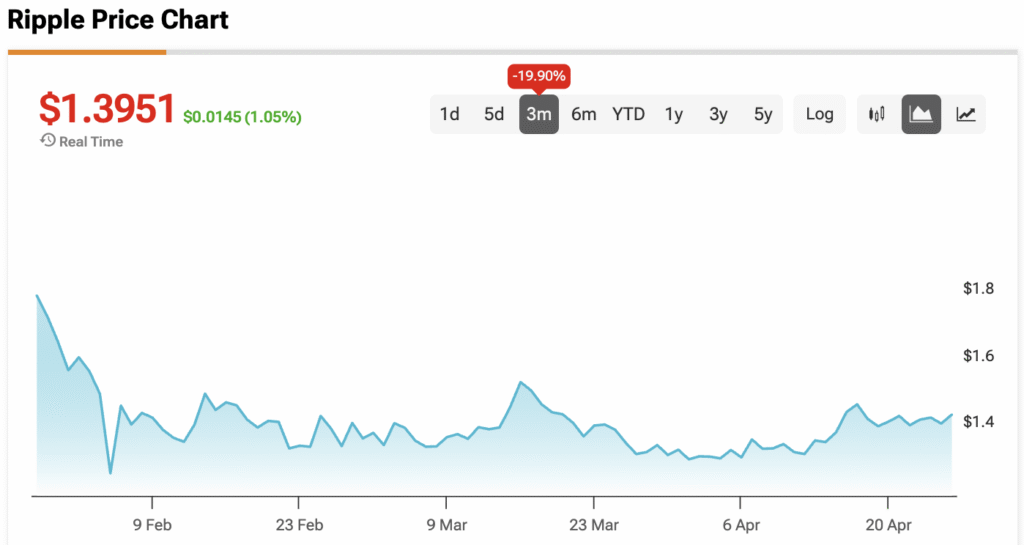Image resolution: width=1024 pixels, height=545 pixels.
Task: Click the Real Time clock icon
Action: (47, 141)
